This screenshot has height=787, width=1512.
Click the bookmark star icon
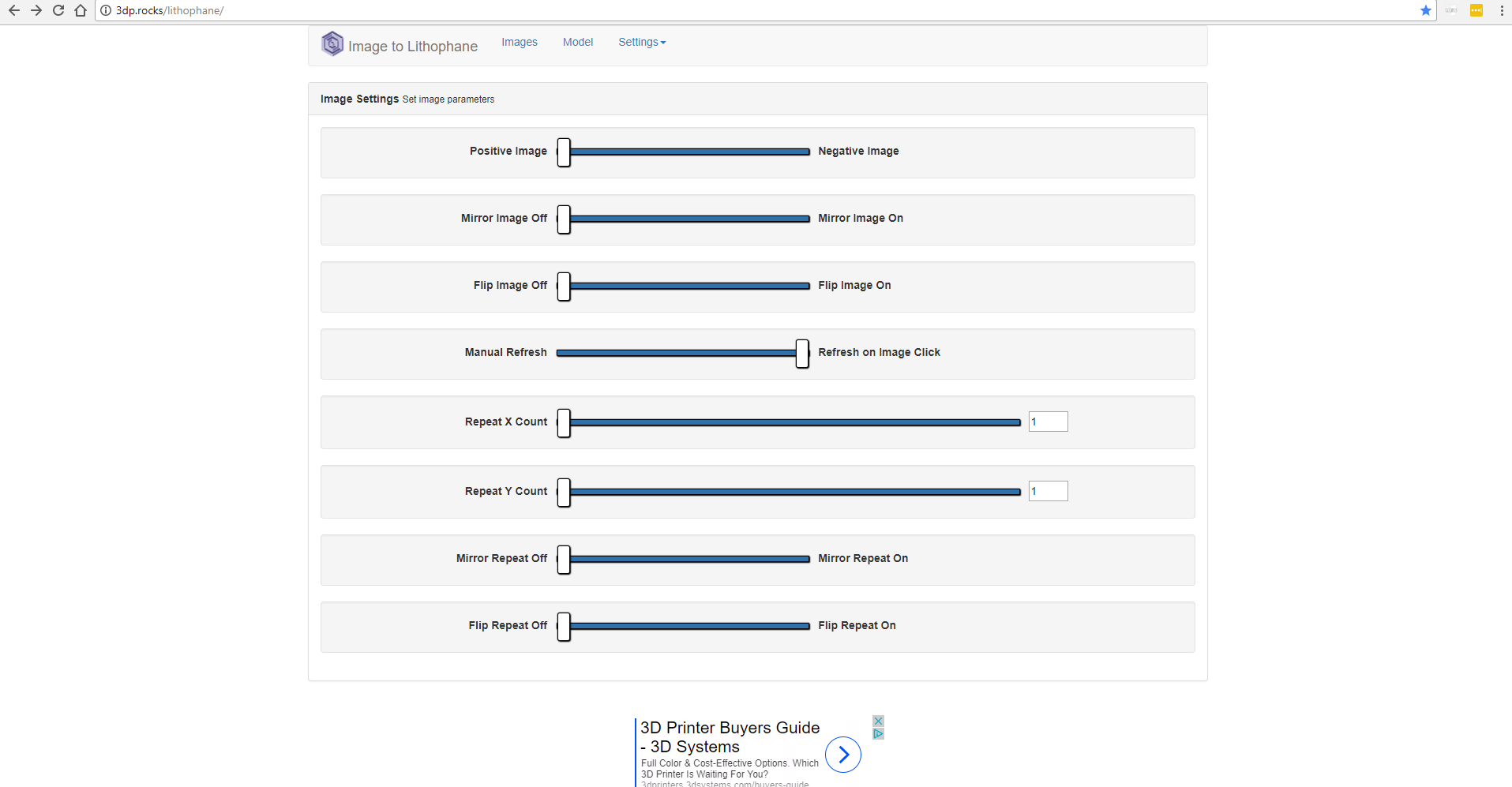(x=1425, y=10)
